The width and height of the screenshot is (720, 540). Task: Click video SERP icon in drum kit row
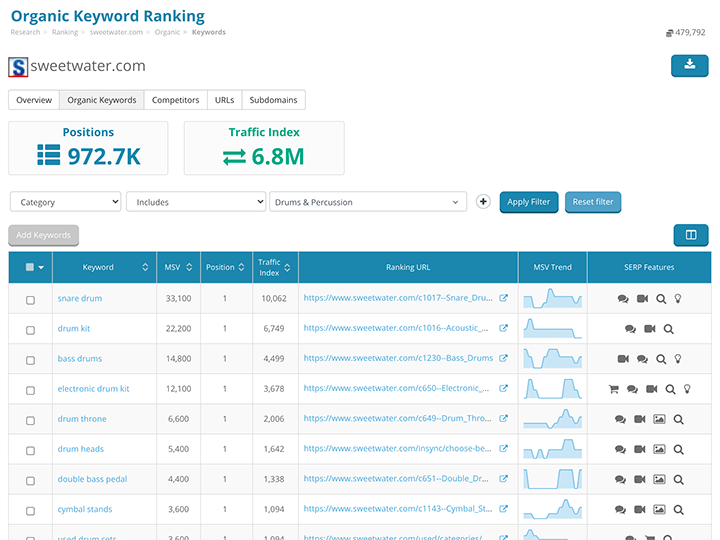click(650, 329)
